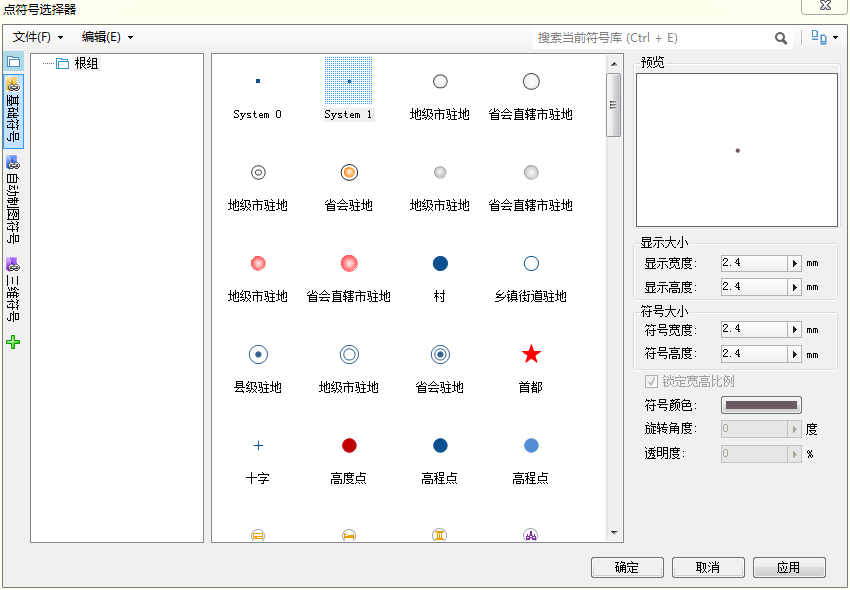
Task: Open the 符号高度 value arrow
Action: tap(795, 355)
